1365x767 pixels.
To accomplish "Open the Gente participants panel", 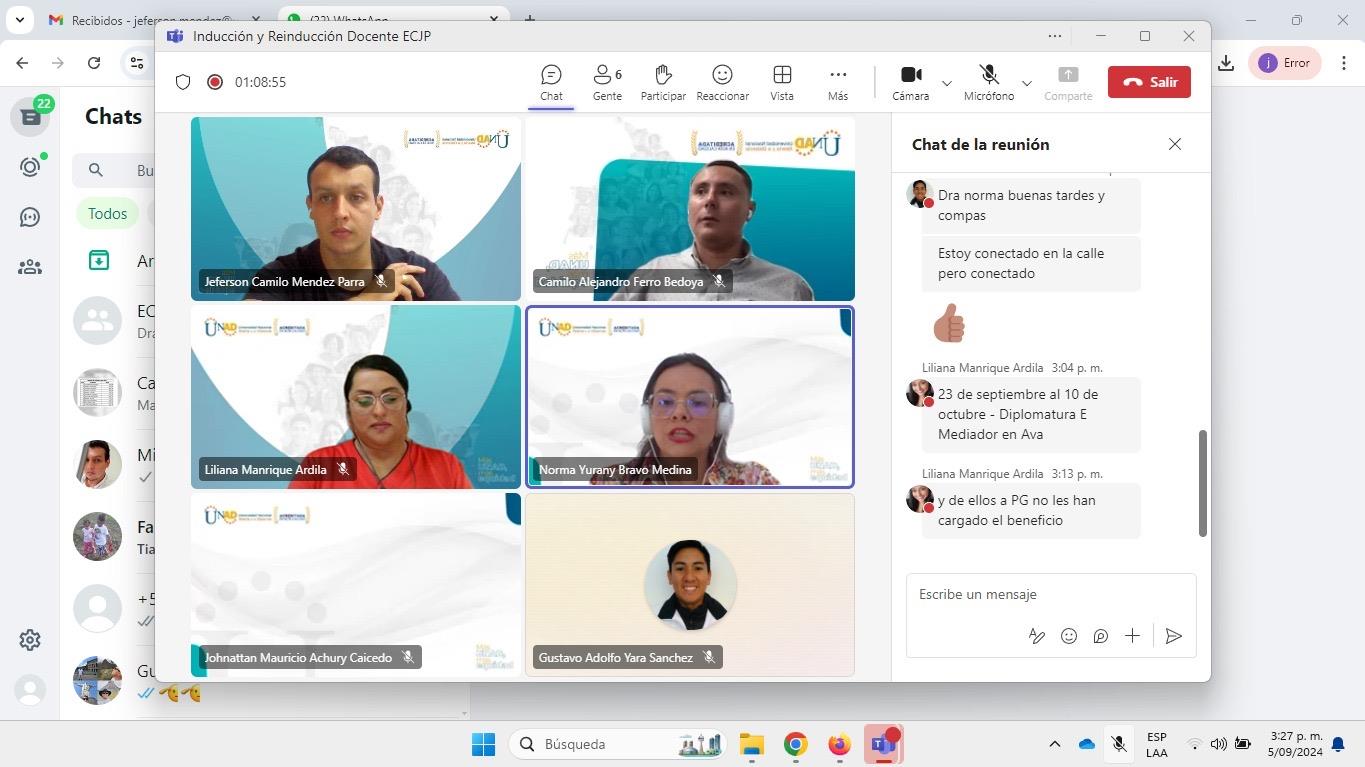I will [x=607, y=82].
